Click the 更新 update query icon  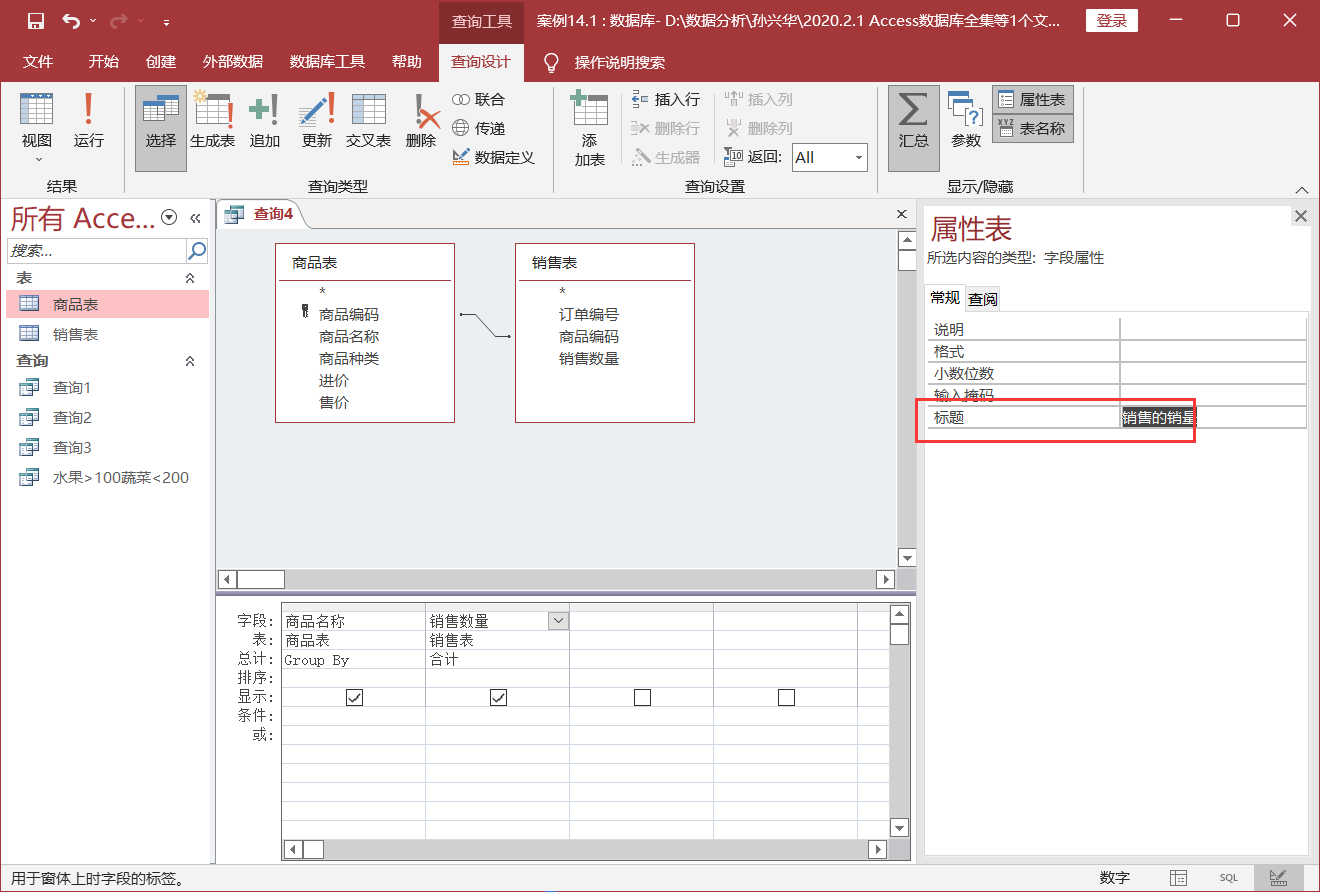tap(316, 120)
